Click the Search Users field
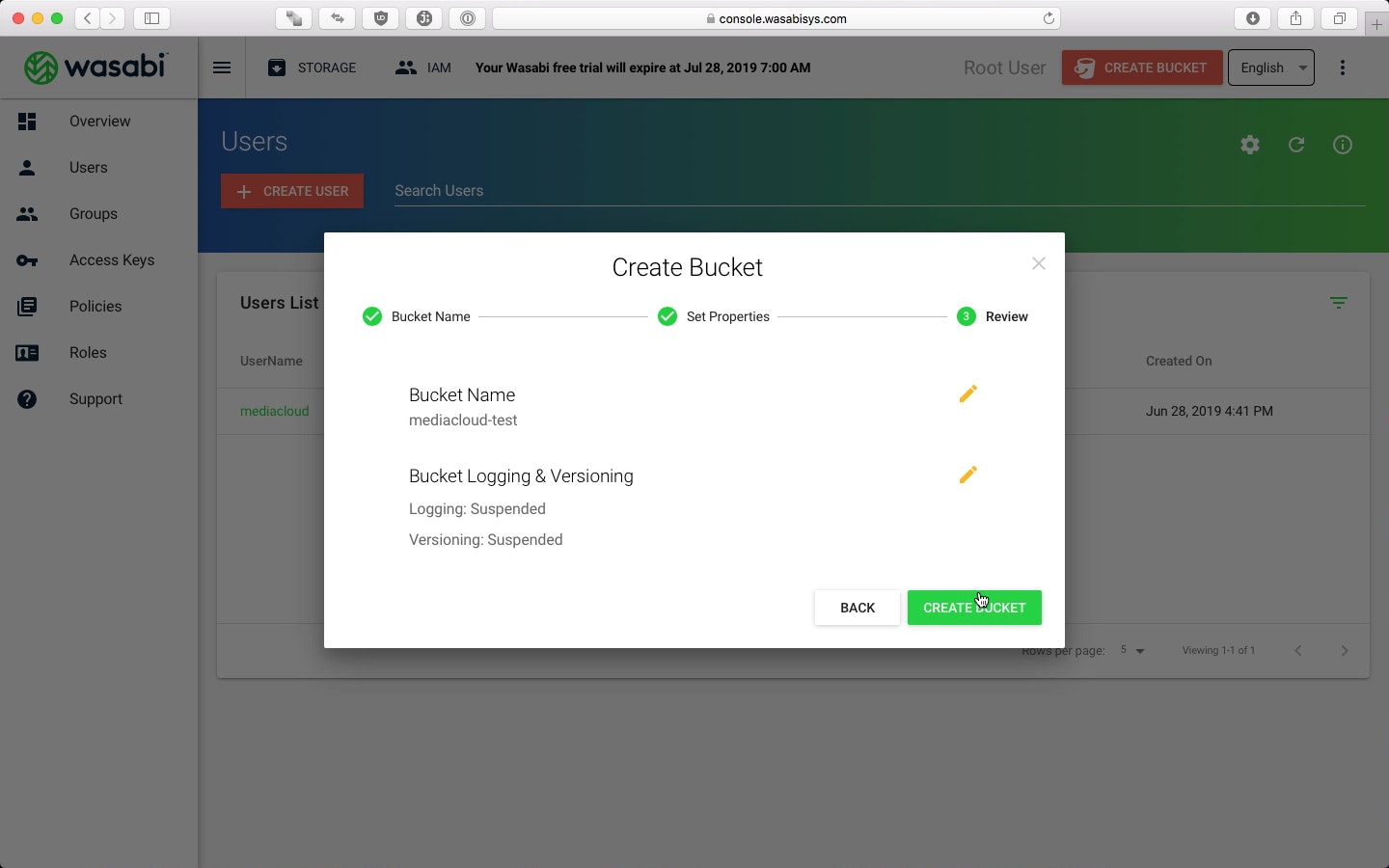 (880, 191)
